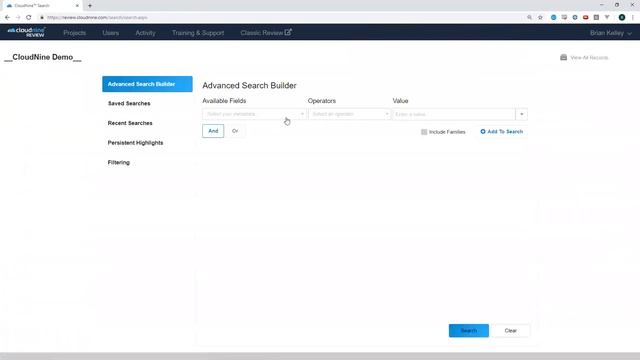Viewport: 640px width, 360px height.
Task: Click the CloudNine Demo project title
Action: [x=43, y=57]
